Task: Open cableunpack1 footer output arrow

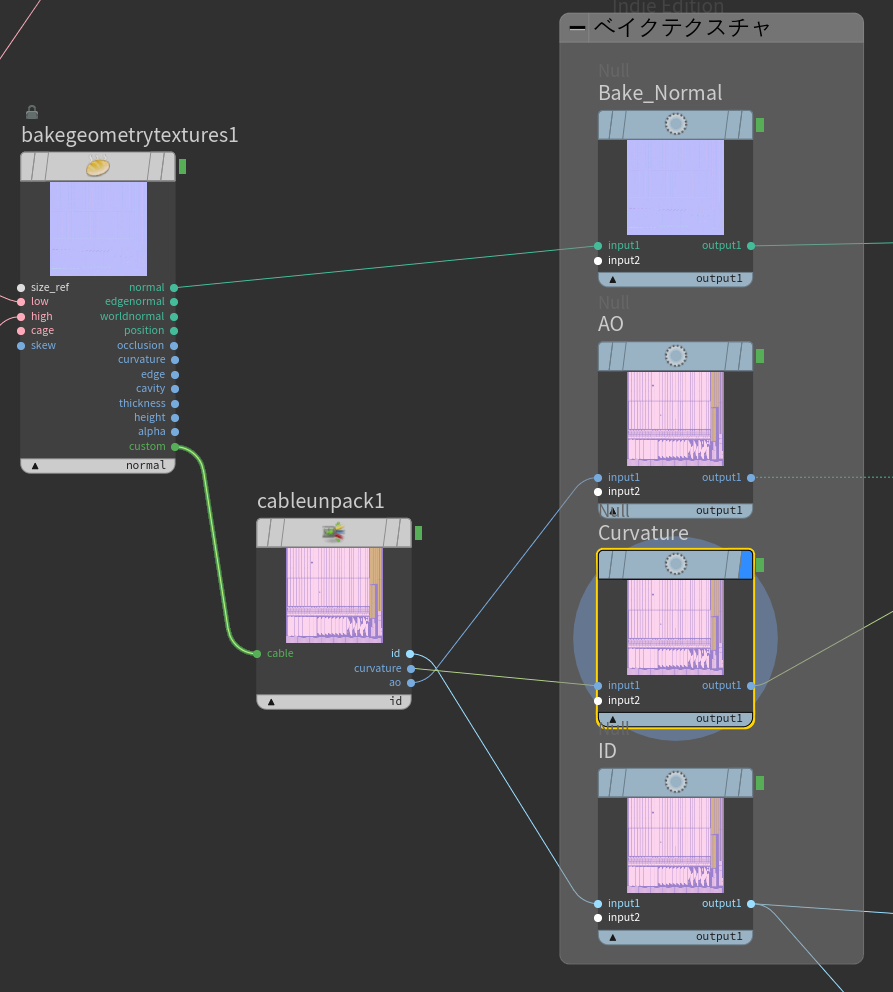Action: point(271,701)
